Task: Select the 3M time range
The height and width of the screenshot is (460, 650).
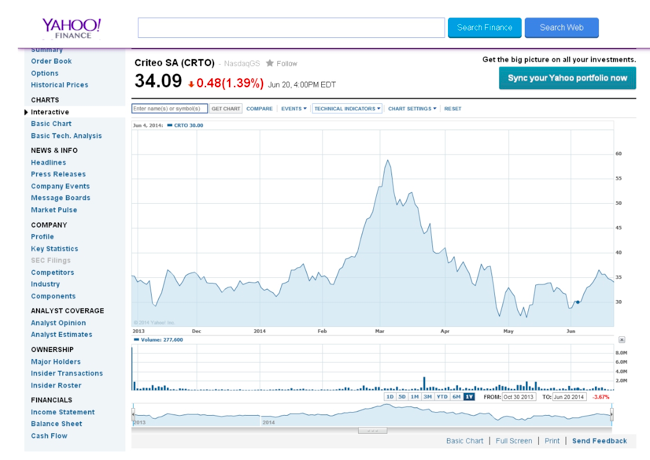Action: point(427,397)
